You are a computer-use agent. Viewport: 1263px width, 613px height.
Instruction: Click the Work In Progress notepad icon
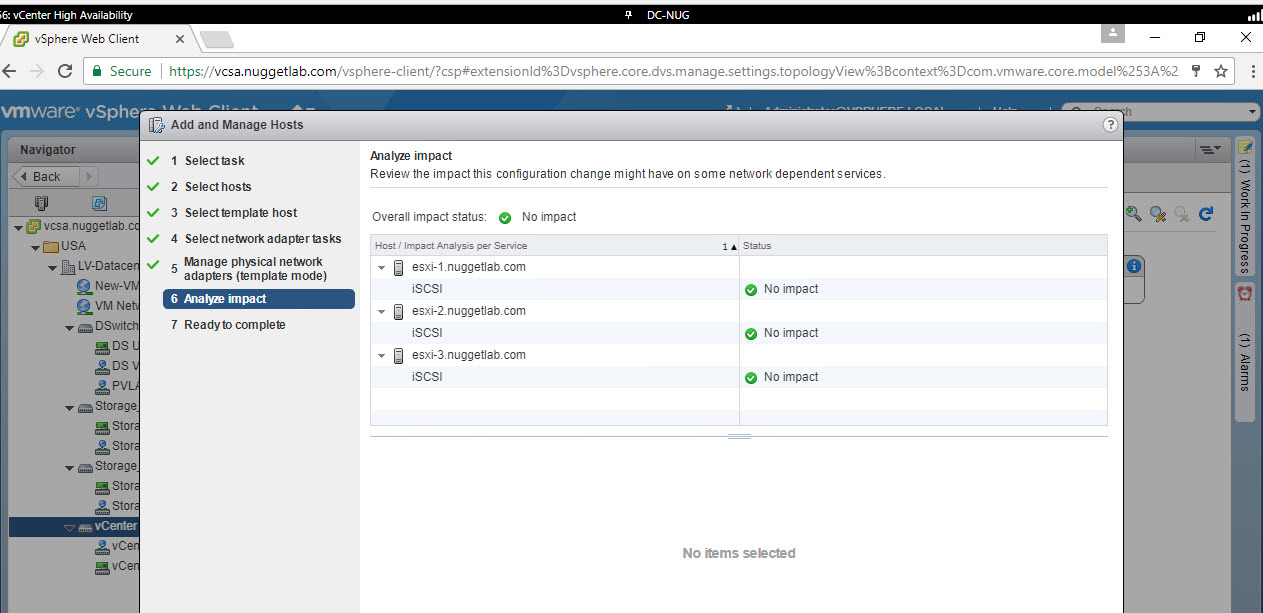[1245, 148]
